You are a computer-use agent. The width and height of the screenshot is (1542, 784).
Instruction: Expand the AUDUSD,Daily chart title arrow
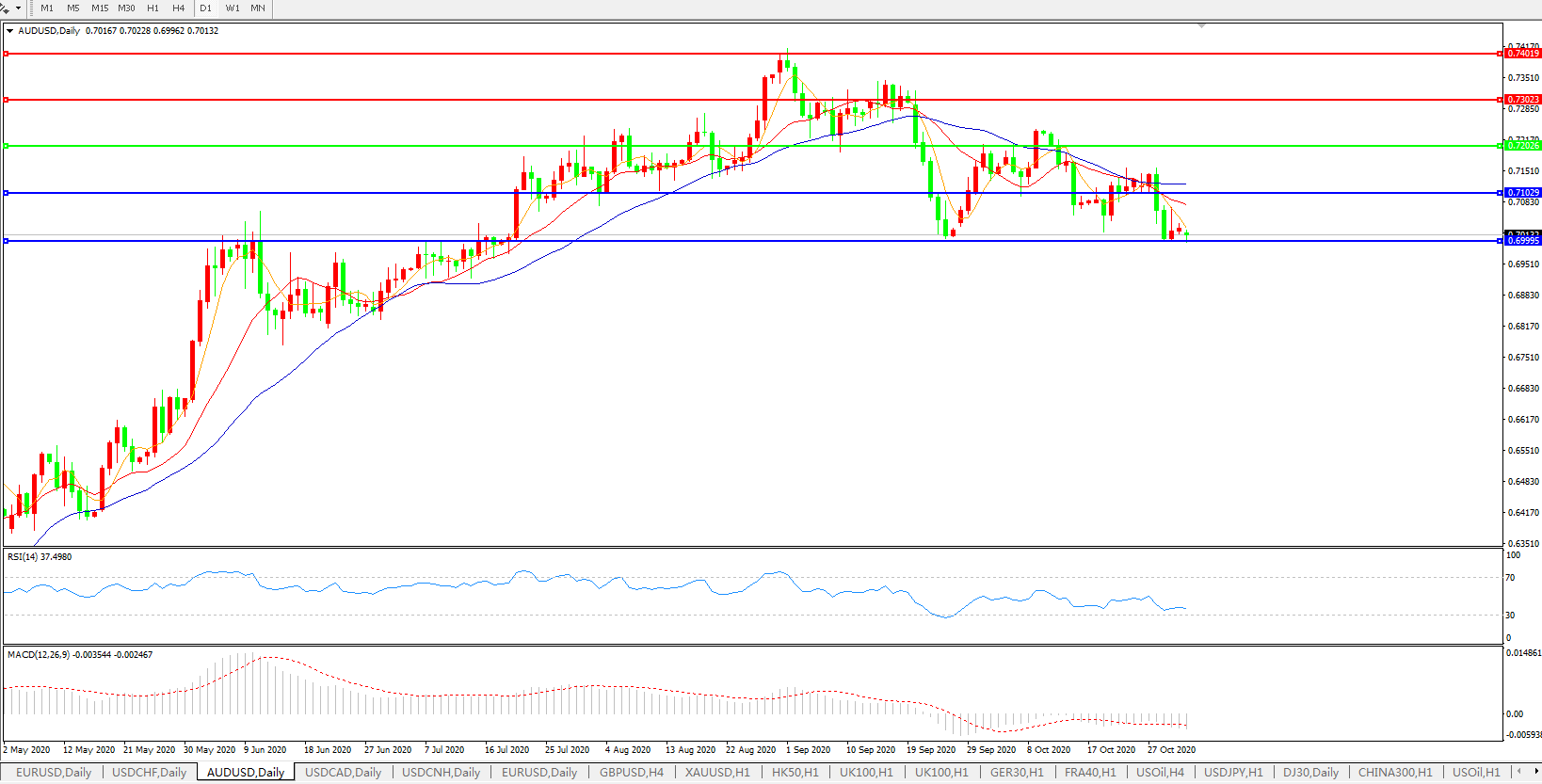[9, 31]
